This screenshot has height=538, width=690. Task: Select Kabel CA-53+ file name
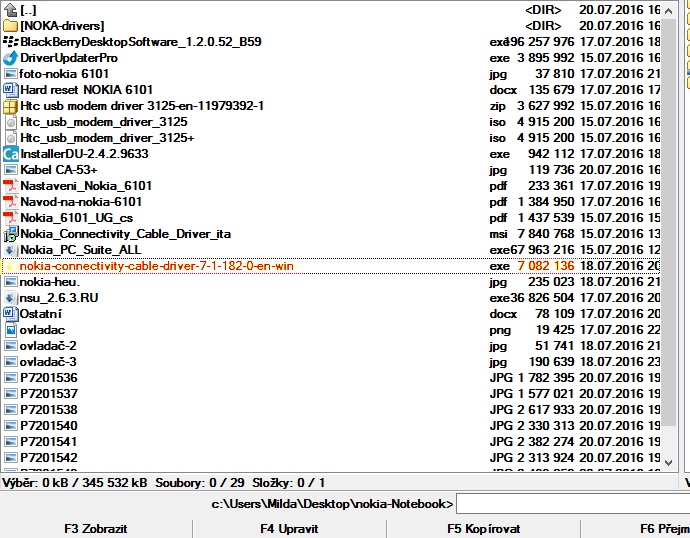tap(59, 170)
